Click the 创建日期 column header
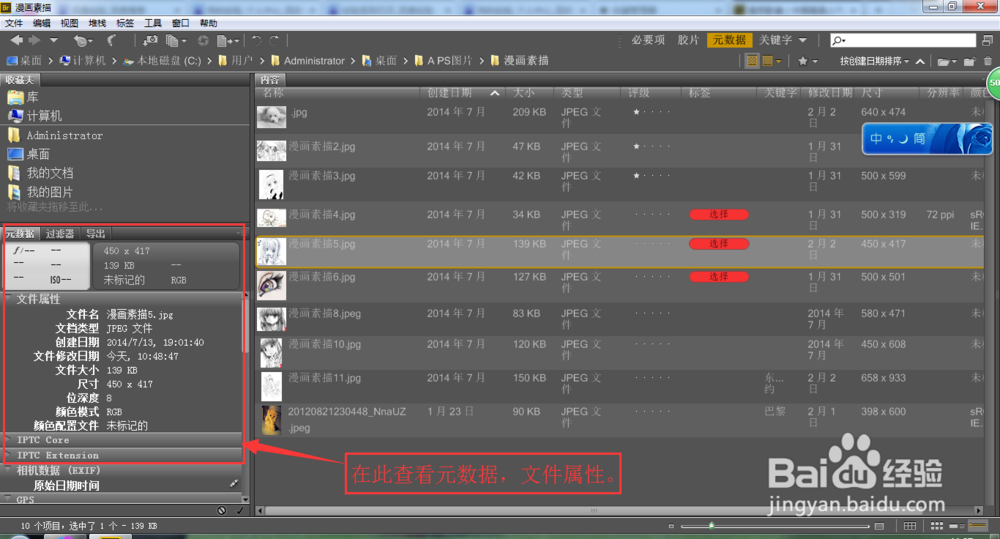 (x=450, y=93)
